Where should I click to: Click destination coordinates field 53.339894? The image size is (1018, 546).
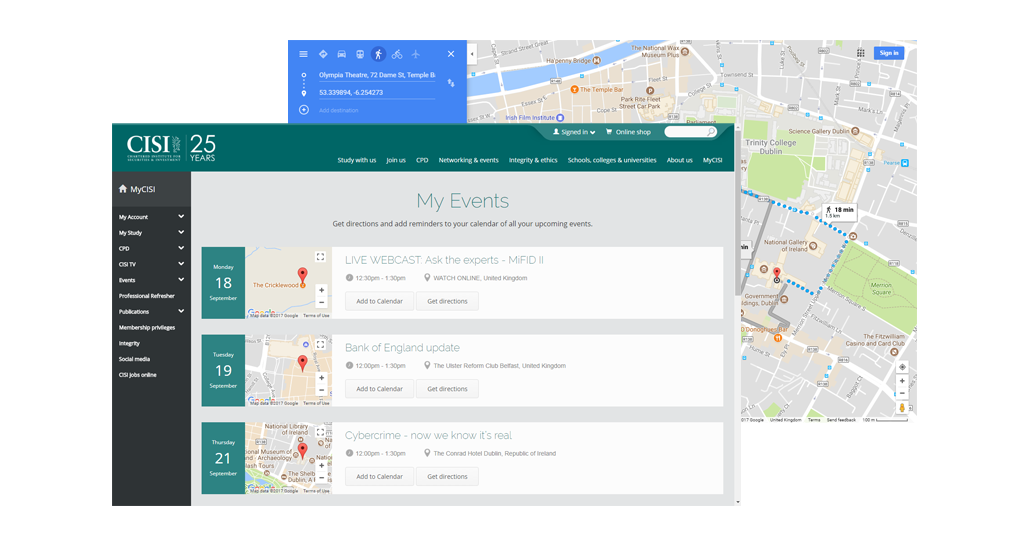(377, 92)
